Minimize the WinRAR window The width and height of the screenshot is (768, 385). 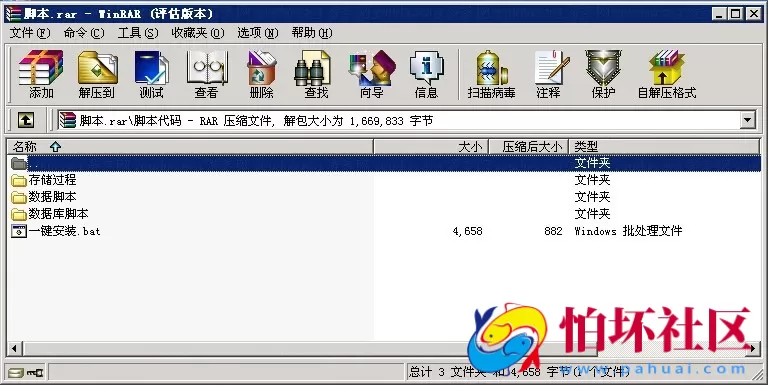click(719, 14)
